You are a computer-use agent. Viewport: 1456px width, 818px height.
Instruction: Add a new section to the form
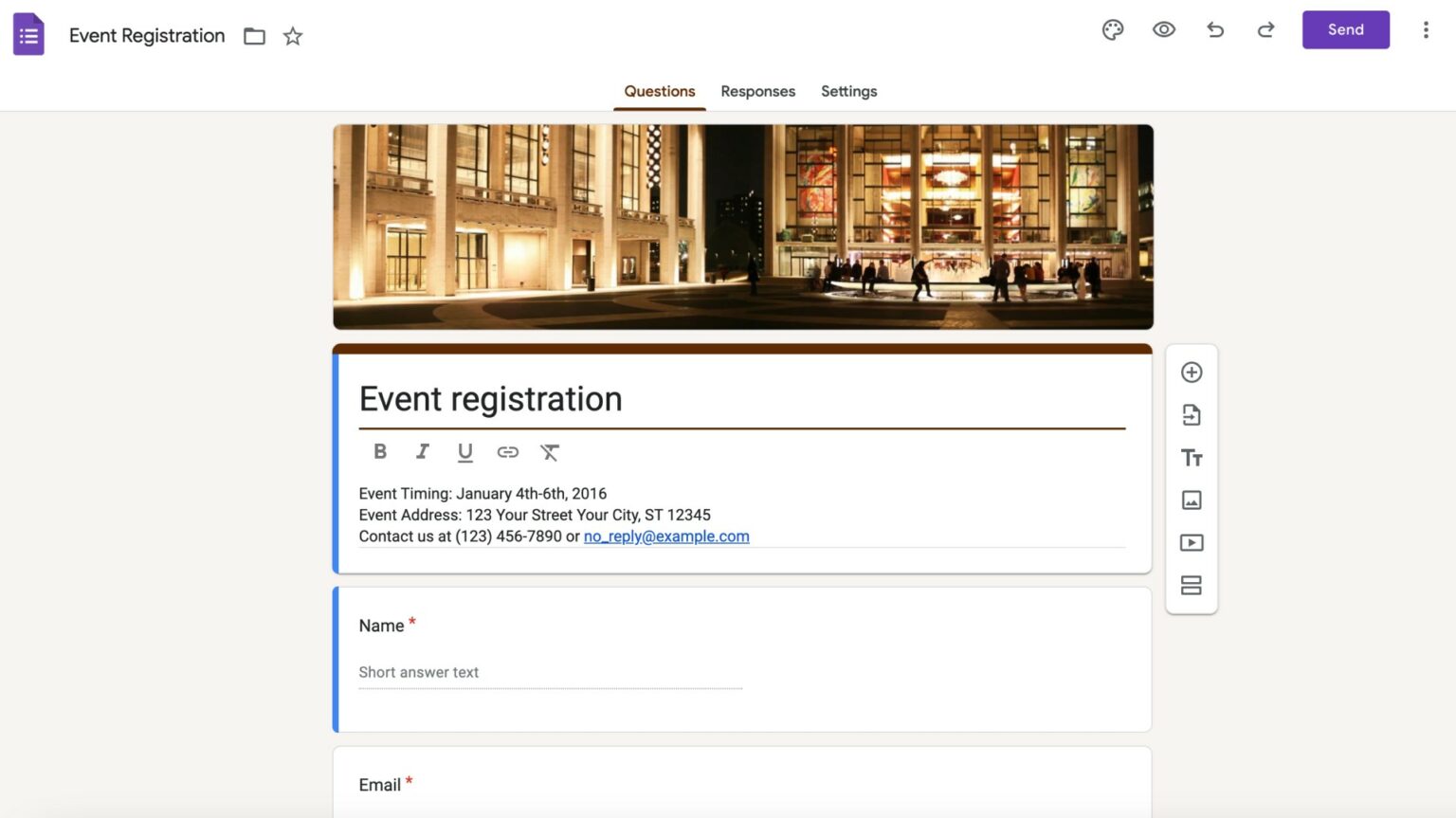(1192, 585)
